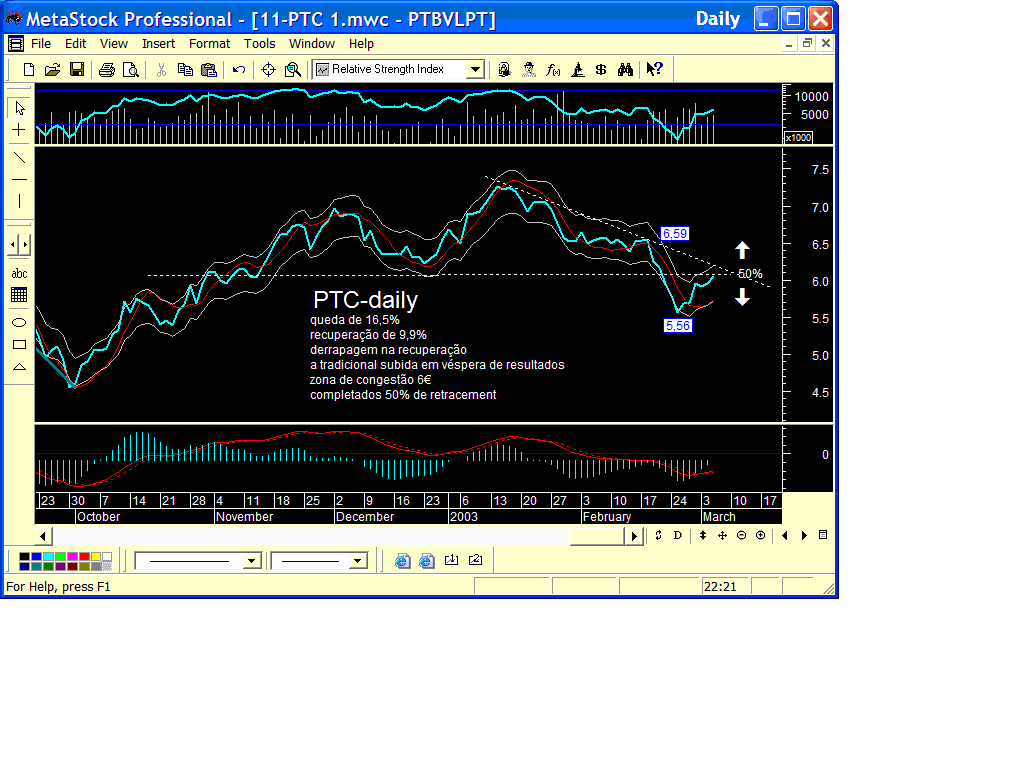The image size is (1024, 768).
Task: Open the Window menu
Action: (312, 44)
